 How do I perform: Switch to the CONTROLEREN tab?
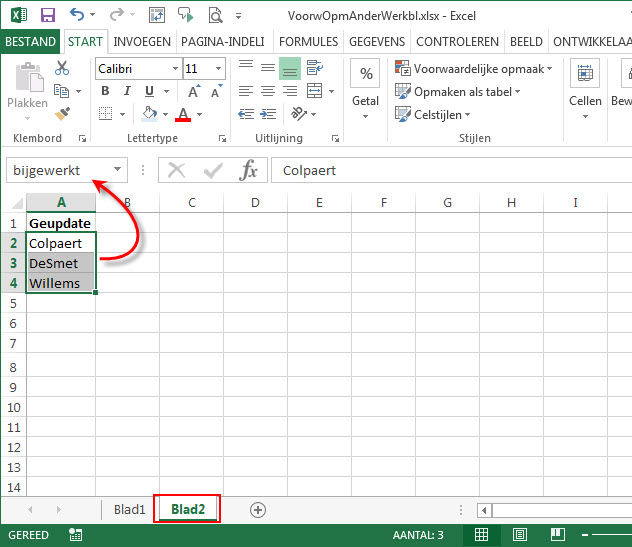[x=457, y=42]
